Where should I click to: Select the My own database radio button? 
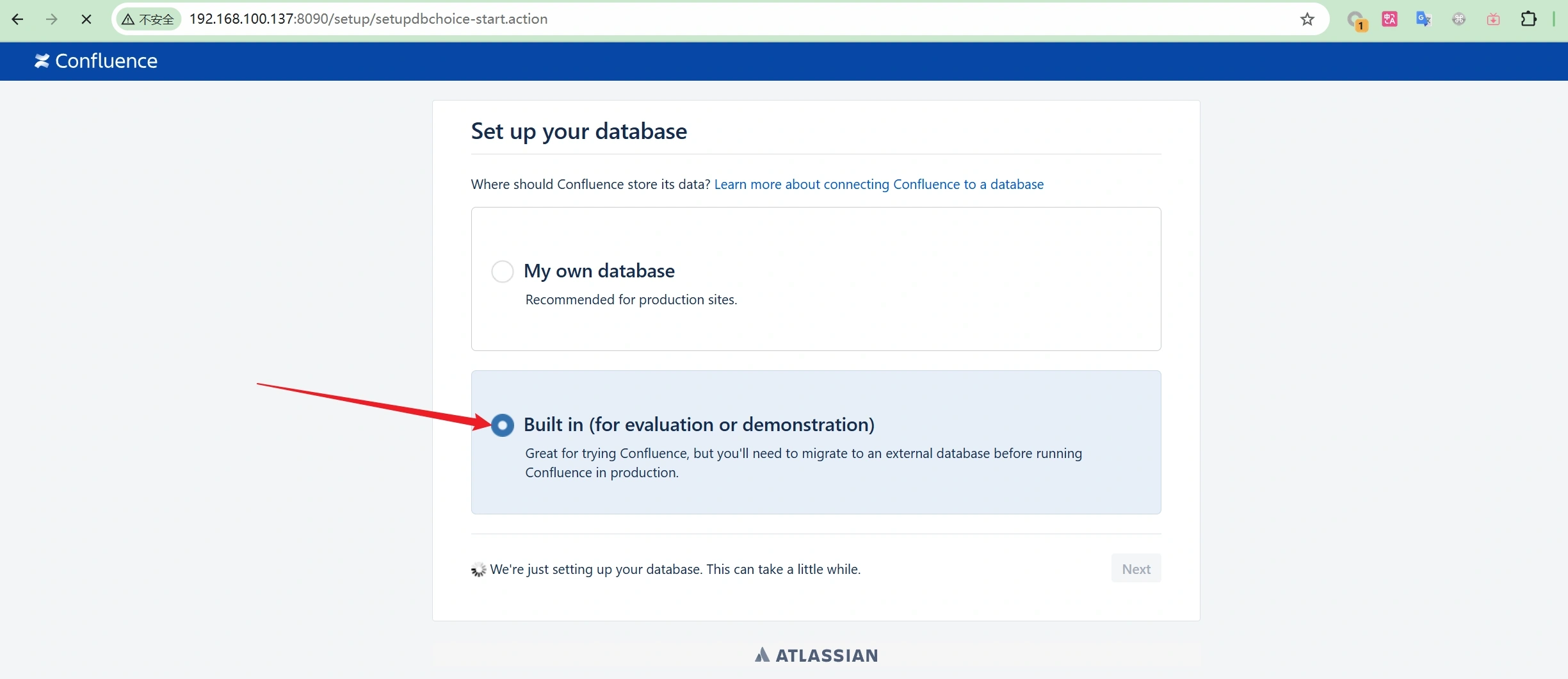pyautogui.click(x=502, y=272)
